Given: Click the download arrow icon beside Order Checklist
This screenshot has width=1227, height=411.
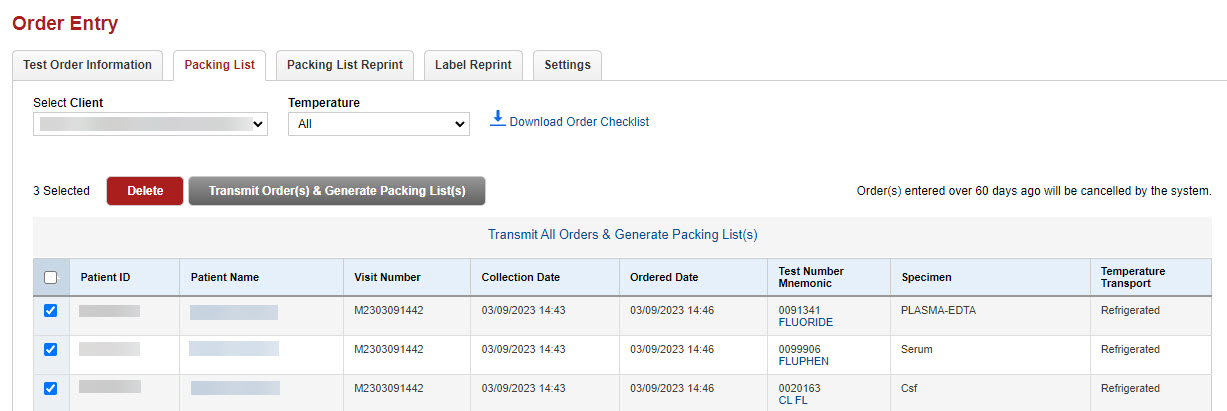Looking at the screenshot, I should click(x=497, y=119).
